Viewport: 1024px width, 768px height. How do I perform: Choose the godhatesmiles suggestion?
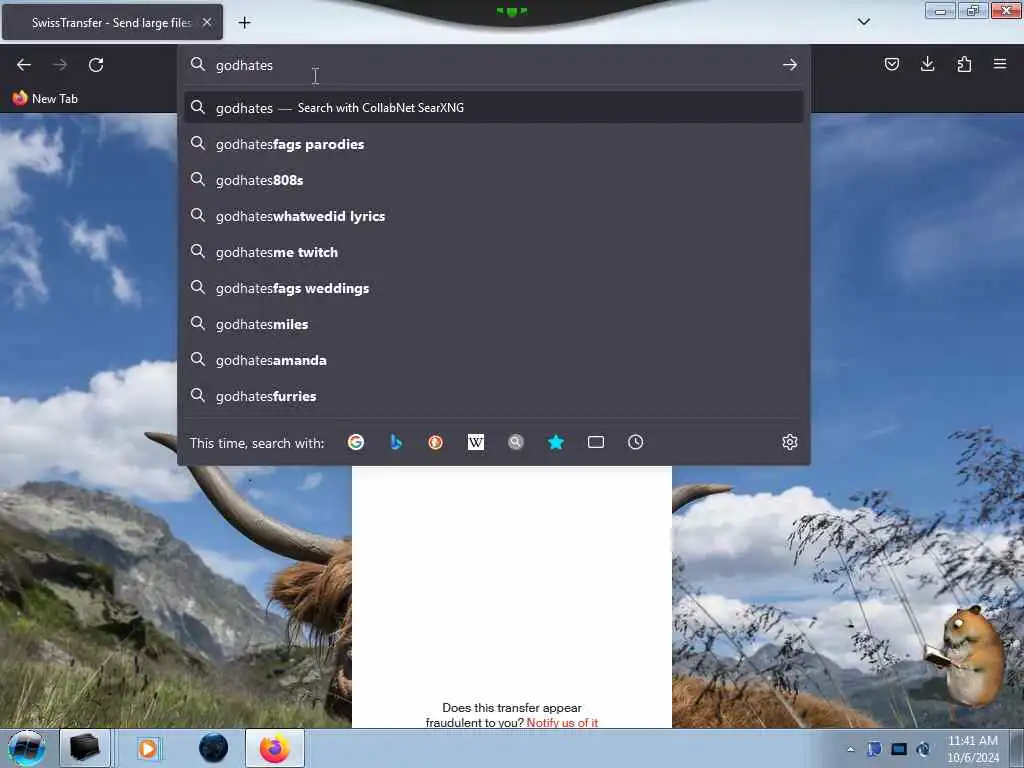(x=493, y=324)
